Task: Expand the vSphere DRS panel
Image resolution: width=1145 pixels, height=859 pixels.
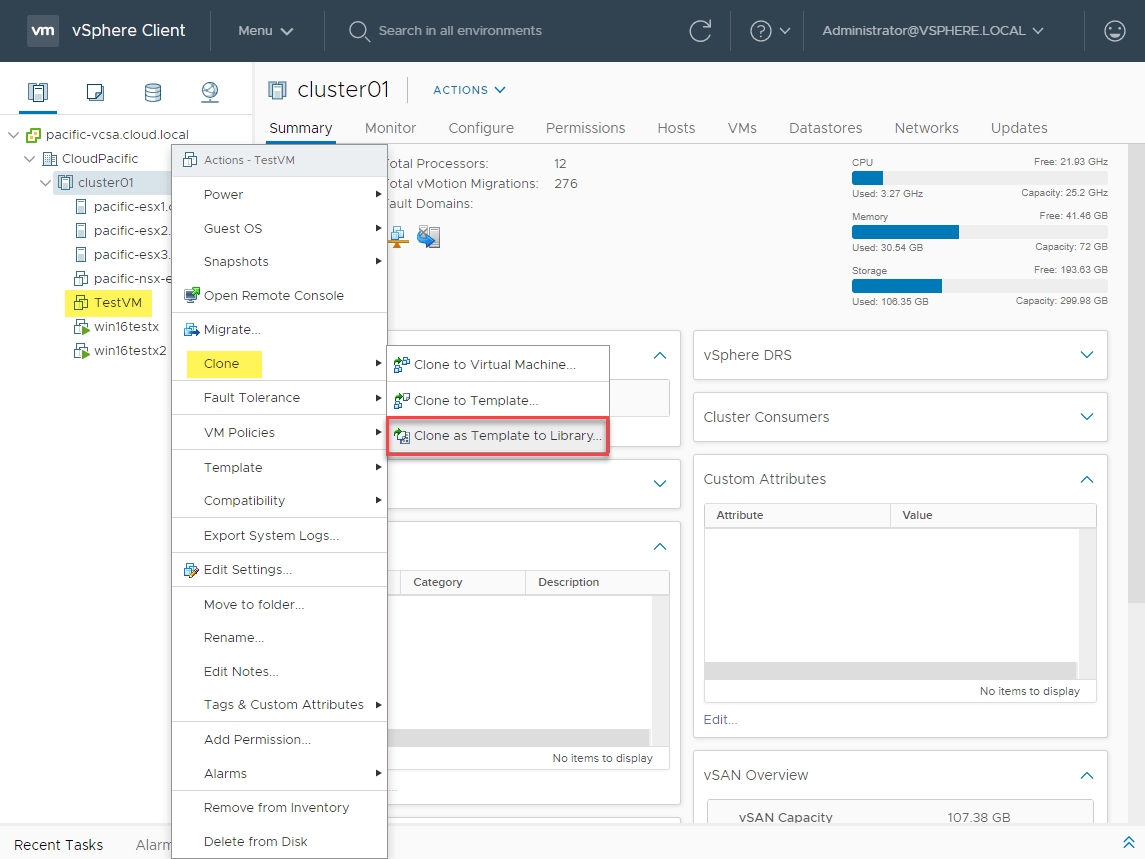Action: (x=1087, y=355)
